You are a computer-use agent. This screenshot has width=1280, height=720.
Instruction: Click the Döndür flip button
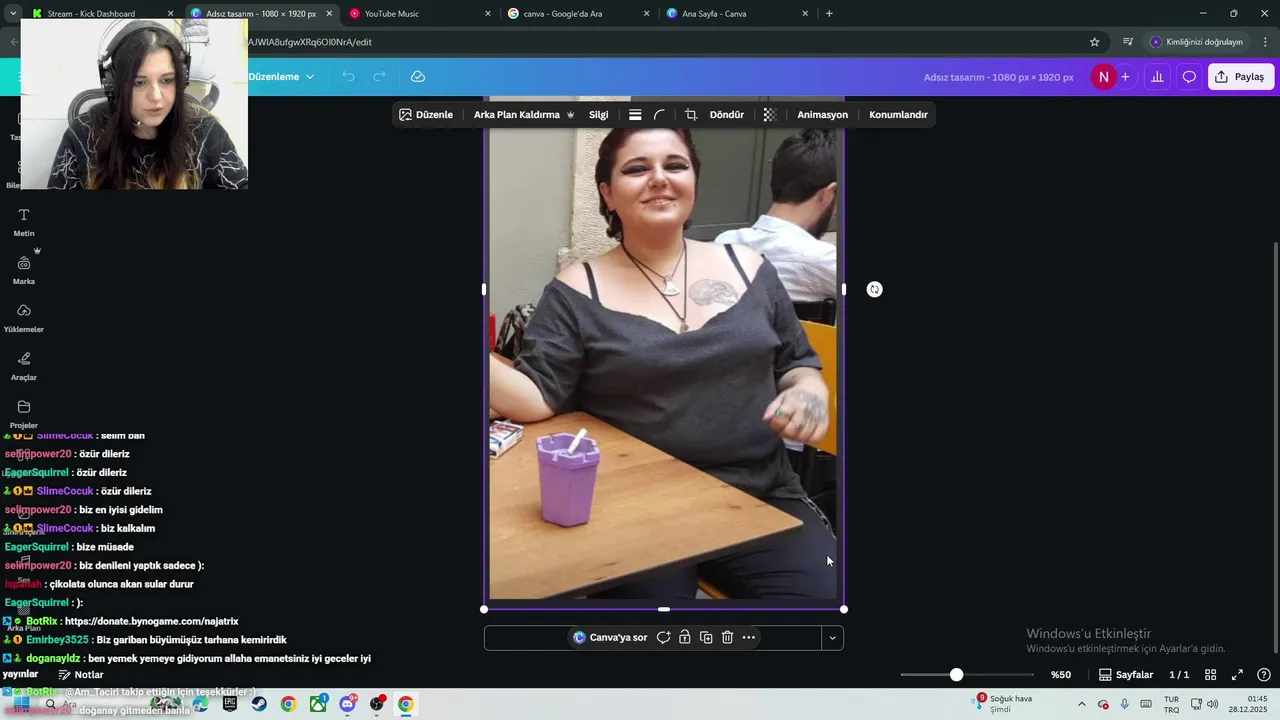[727, 115]
